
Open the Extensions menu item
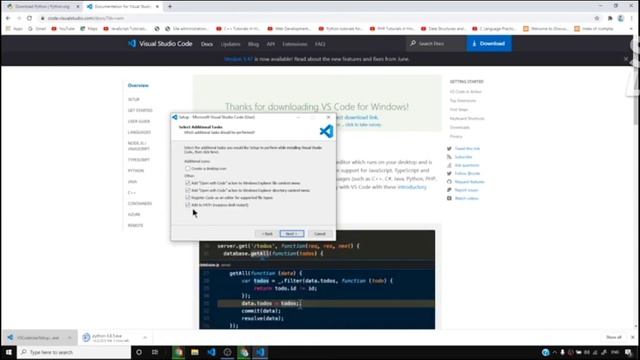(x=294, y=44)
